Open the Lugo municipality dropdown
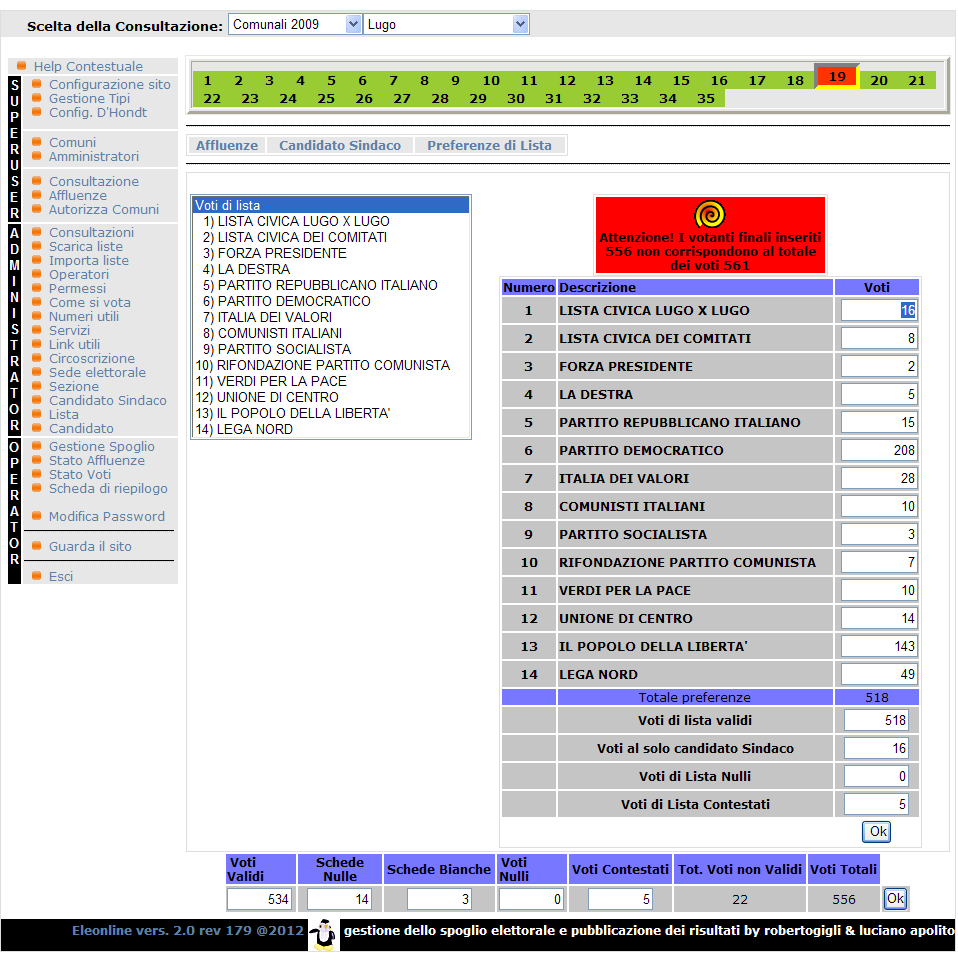Screen dimensions: 958x960 point(446,24)
